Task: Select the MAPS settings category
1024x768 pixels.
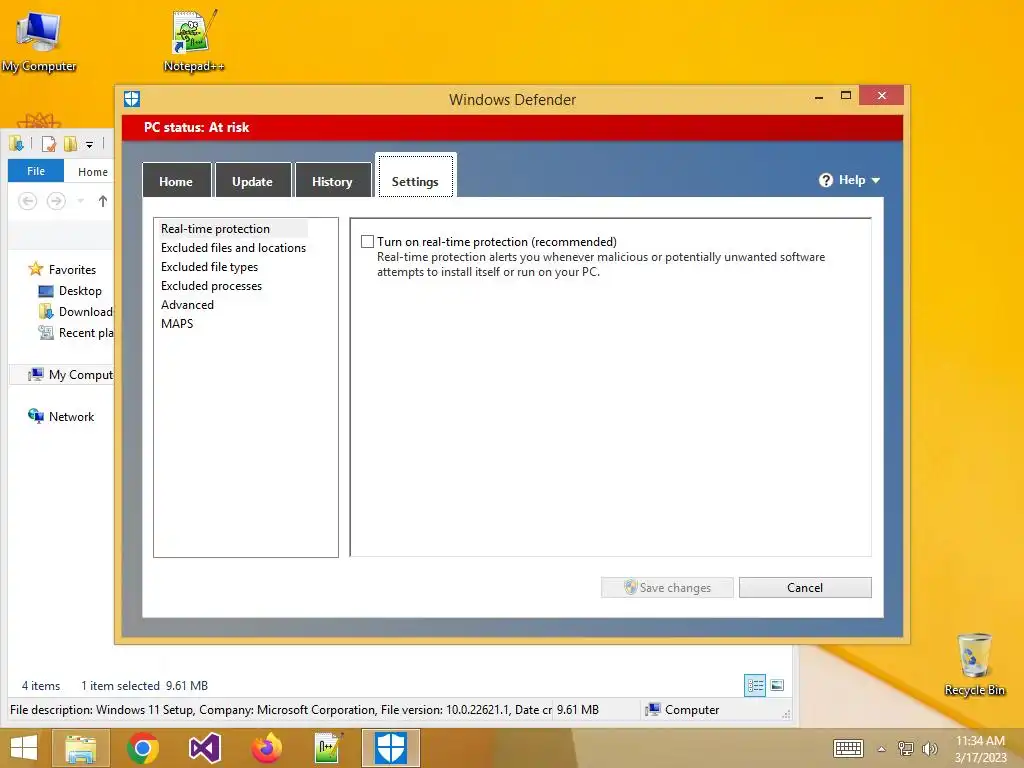Action: 177,323
